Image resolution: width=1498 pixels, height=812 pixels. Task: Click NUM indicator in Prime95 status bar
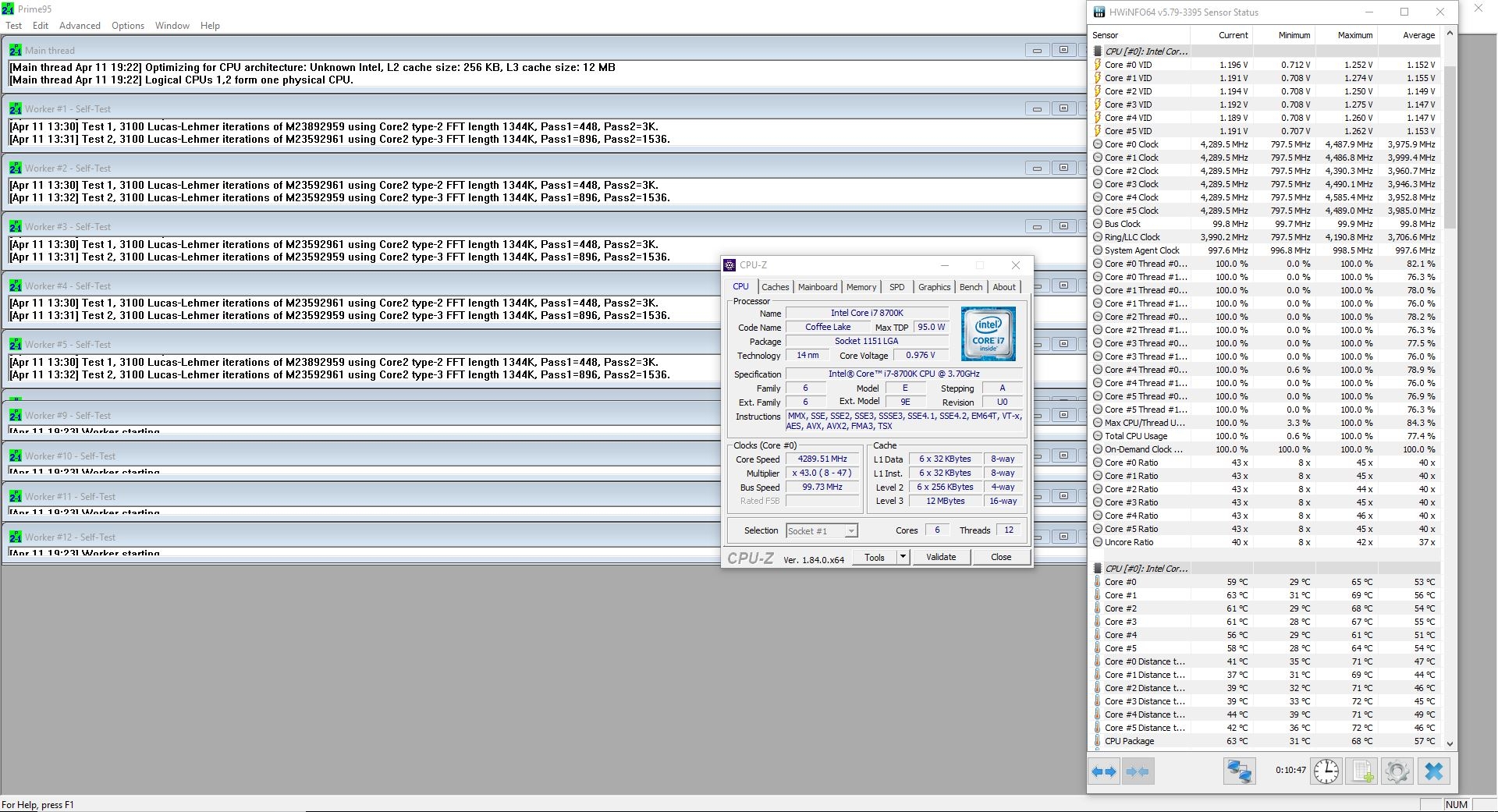coord(1456,804)
